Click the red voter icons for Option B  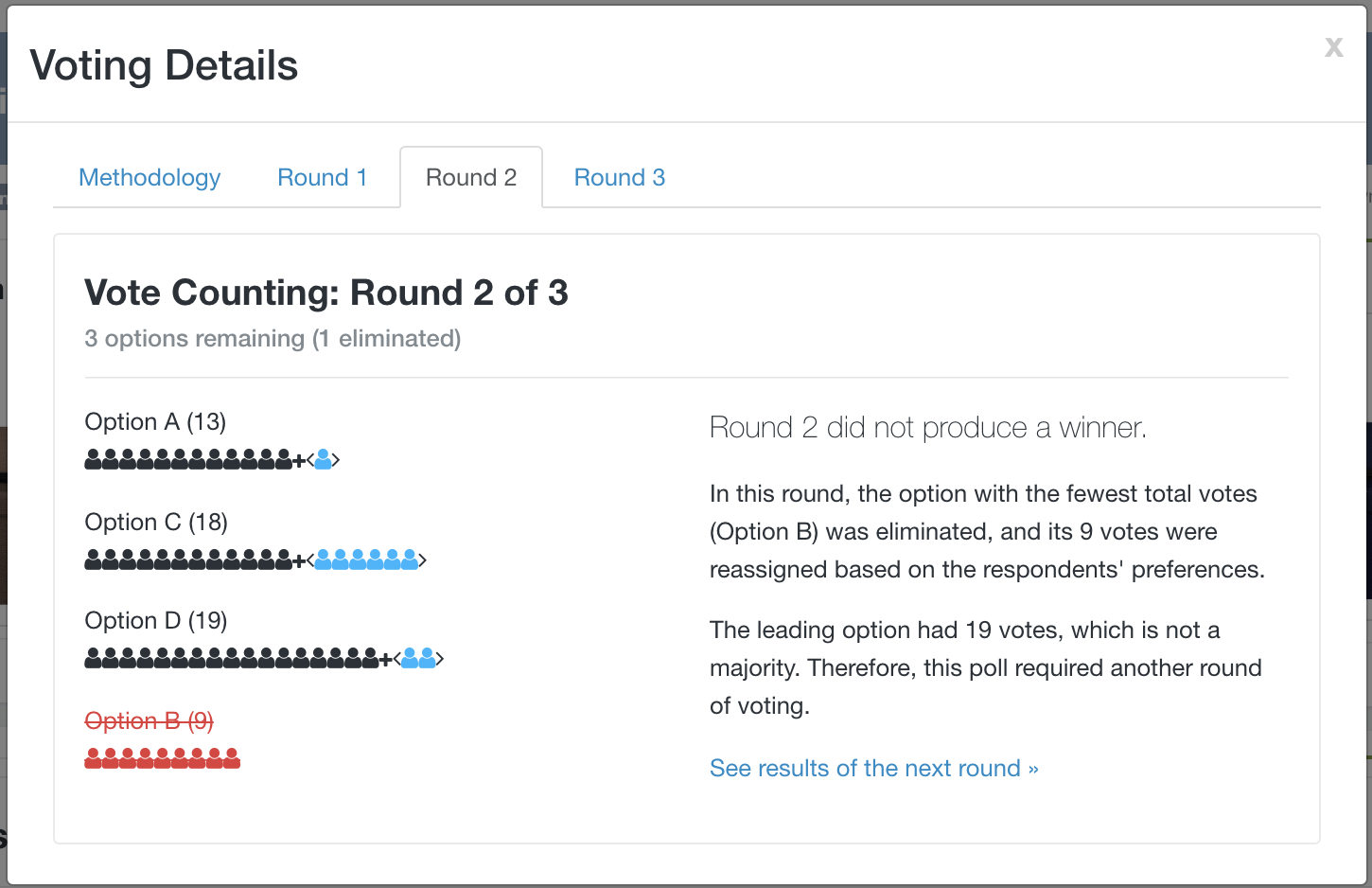click(x=163, y=758)
